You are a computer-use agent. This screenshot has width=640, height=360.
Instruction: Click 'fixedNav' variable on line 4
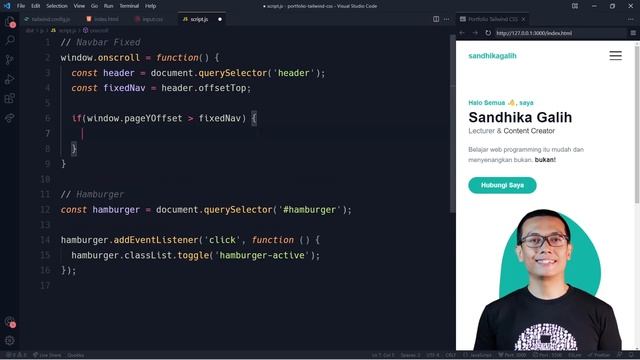point(124,88)
